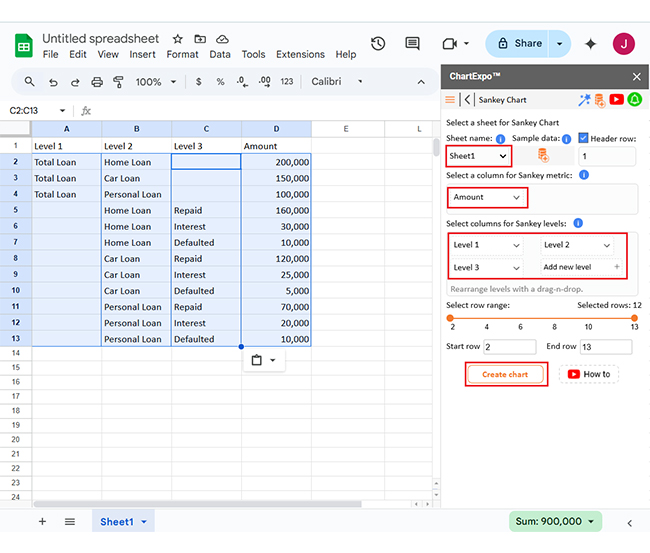The width and height of the screenshot is (650, 553).
Task: Open version history clock icon
Action: coord(378,44)
